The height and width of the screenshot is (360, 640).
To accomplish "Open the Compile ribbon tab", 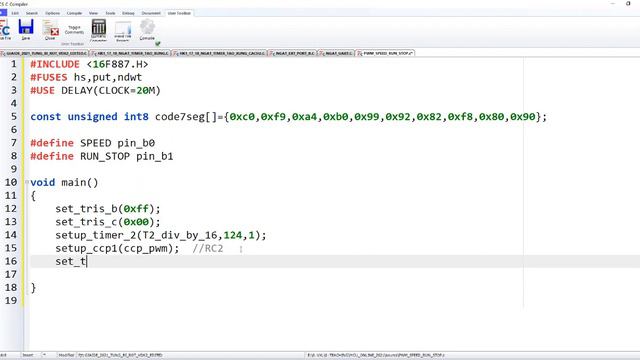I will (74, 13).
